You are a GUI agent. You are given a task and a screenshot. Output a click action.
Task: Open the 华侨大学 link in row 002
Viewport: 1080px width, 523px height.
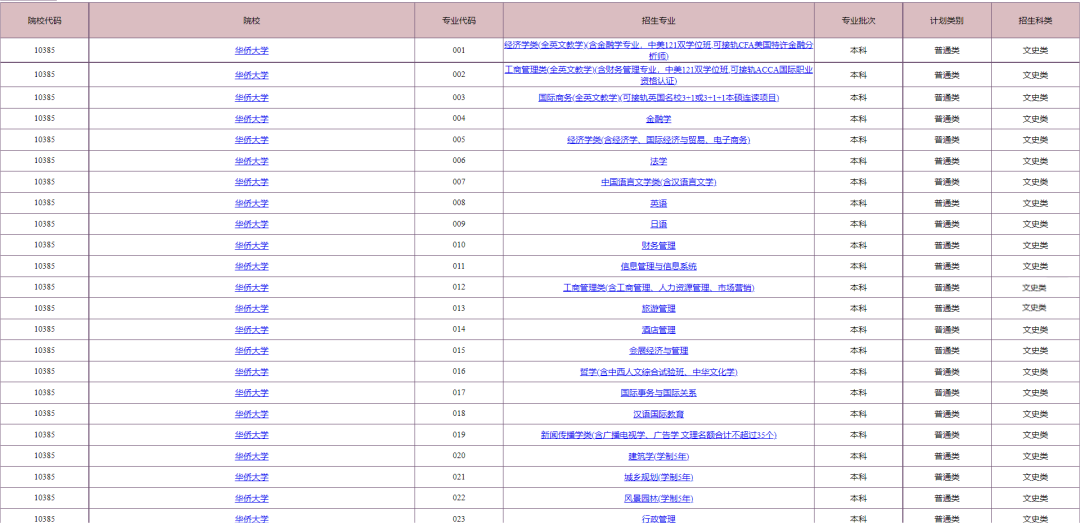(251, 75)
